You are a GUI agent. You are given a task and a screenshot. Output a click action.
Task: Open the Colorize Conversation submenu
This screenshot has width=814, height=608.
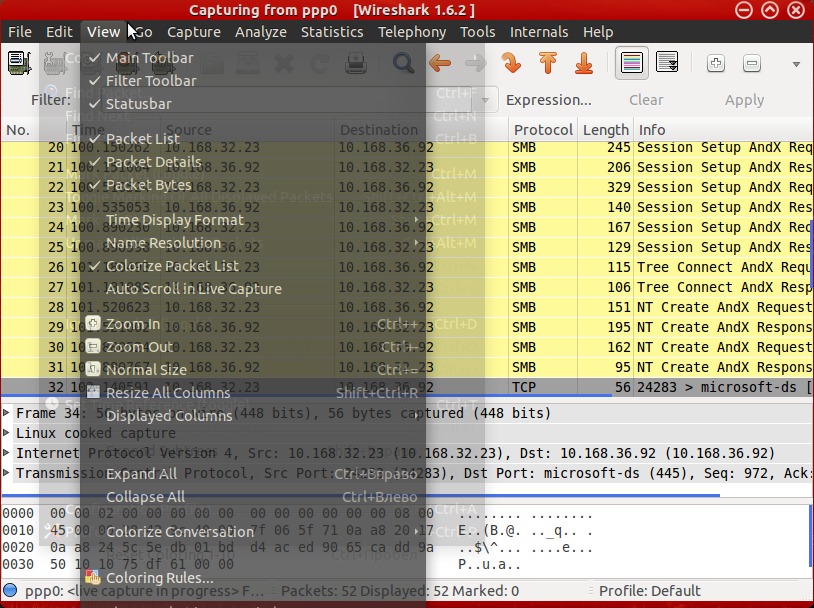tap(253, 532)
